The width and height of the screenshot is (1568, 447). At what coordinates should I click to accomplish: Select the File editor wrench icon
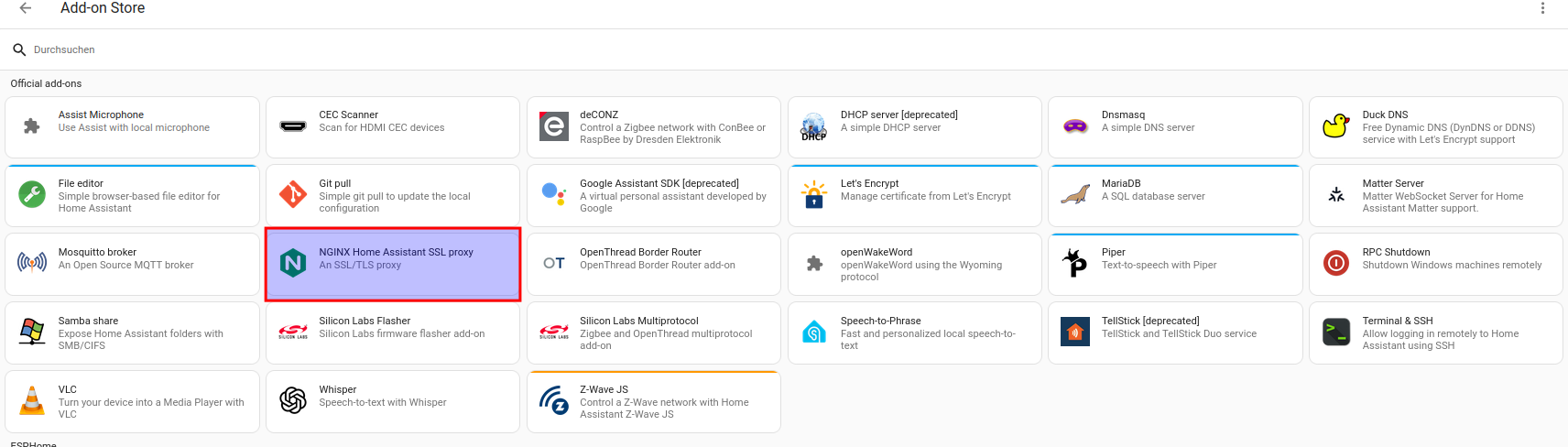click(x=32, y=195)
